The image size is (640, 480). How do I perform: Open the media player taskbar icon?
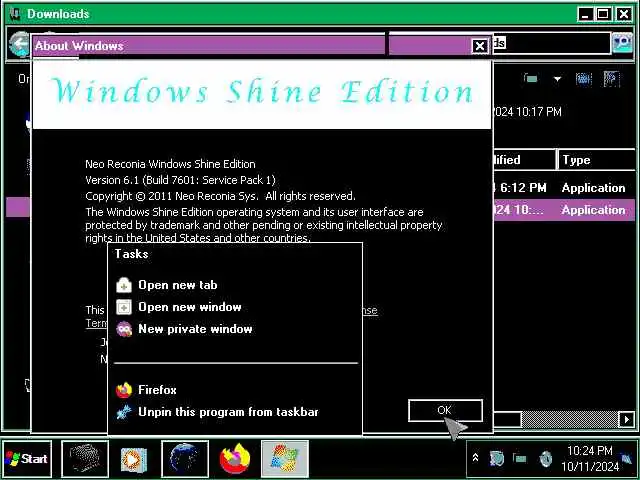coord(133,459)
